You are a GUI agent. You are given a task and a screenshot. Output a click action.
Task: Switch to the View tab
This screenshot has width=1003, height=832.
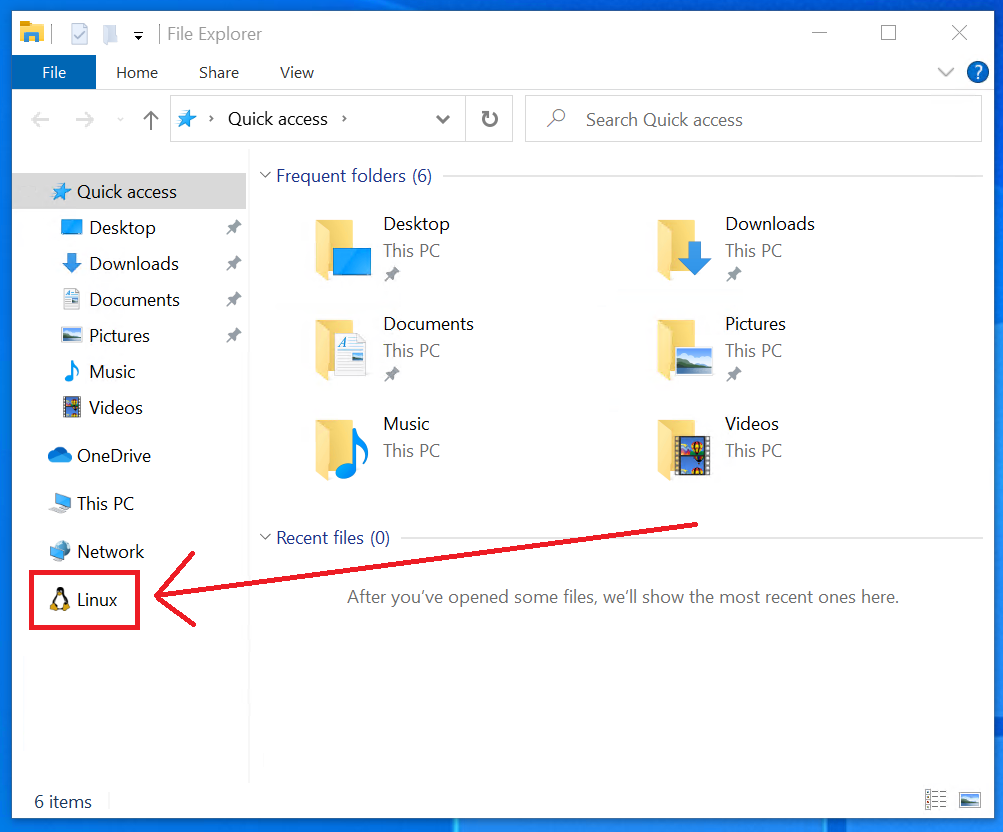click(296, 72)
